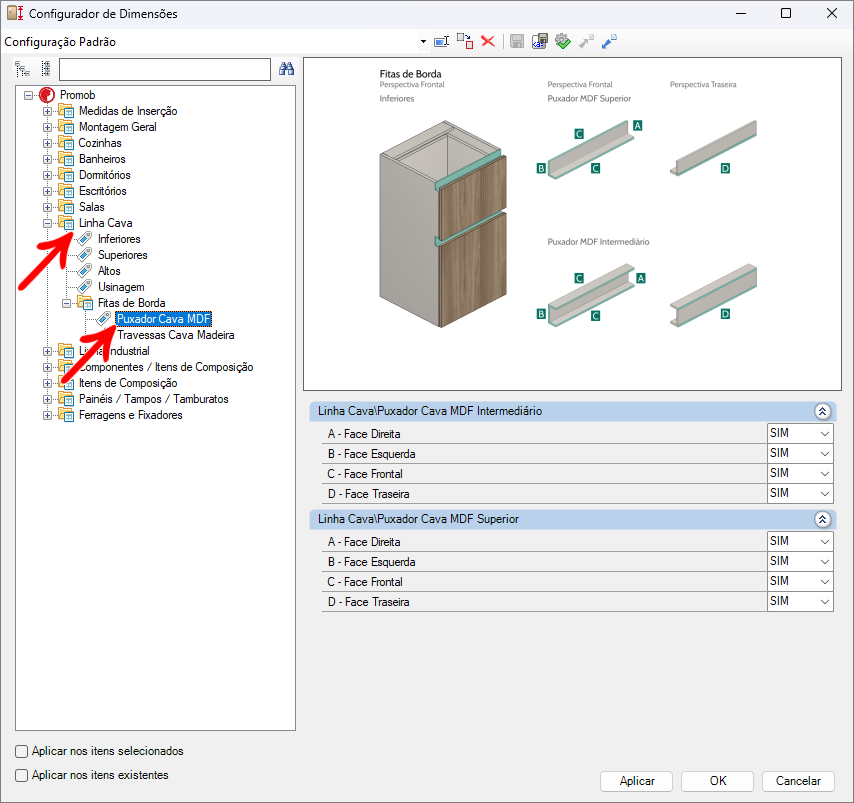Screen dimensions: 854x803
Task: Select Inferiores under Linha Cava
Action: coord(119,239)
